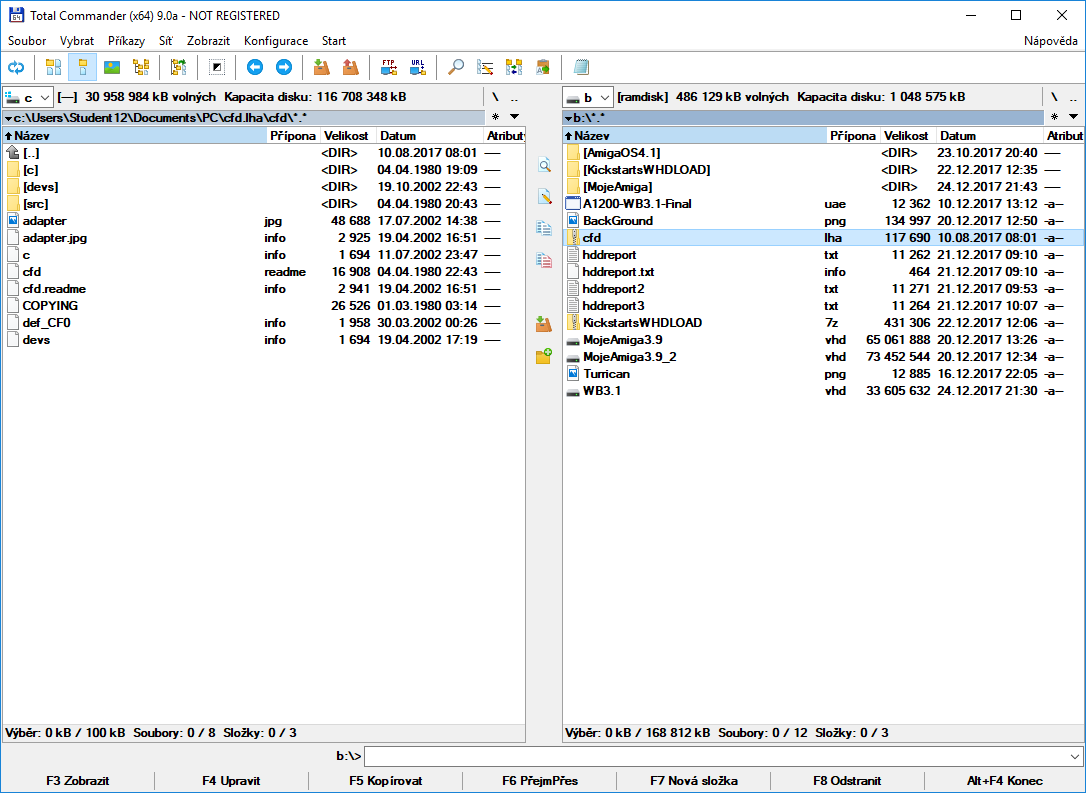1086x793 pixels.
Task: Go forward with the blue right arrow
Action: click(x=284, y=67)
